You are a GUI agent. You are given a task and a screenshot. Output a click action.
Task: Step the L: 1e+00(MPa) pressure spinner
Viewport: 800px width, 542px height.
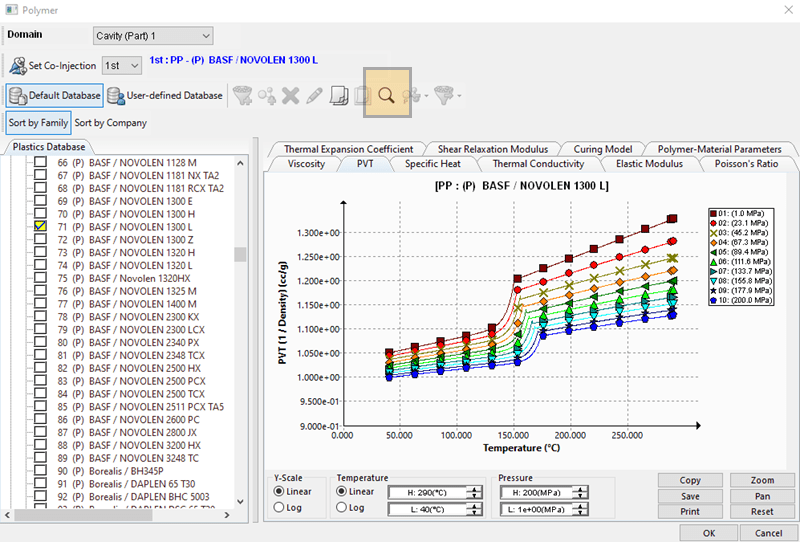pyautogui.click(x=581, y=509)
